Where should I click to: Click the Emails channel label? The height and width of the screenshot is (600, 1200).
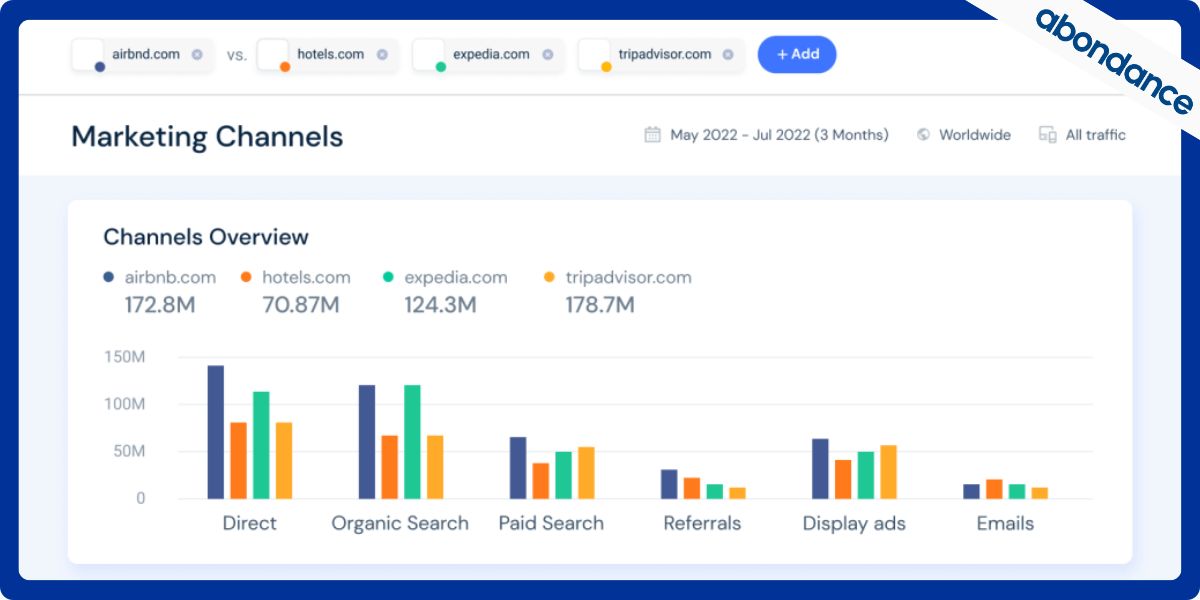(1005, 523)
